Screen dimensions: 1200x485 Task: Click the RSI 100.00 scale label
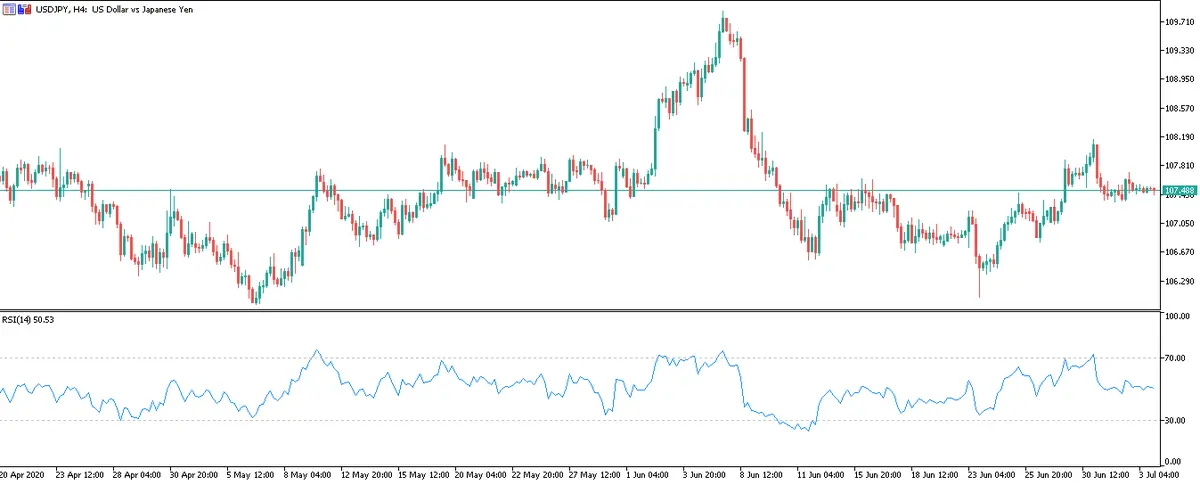1179,316
